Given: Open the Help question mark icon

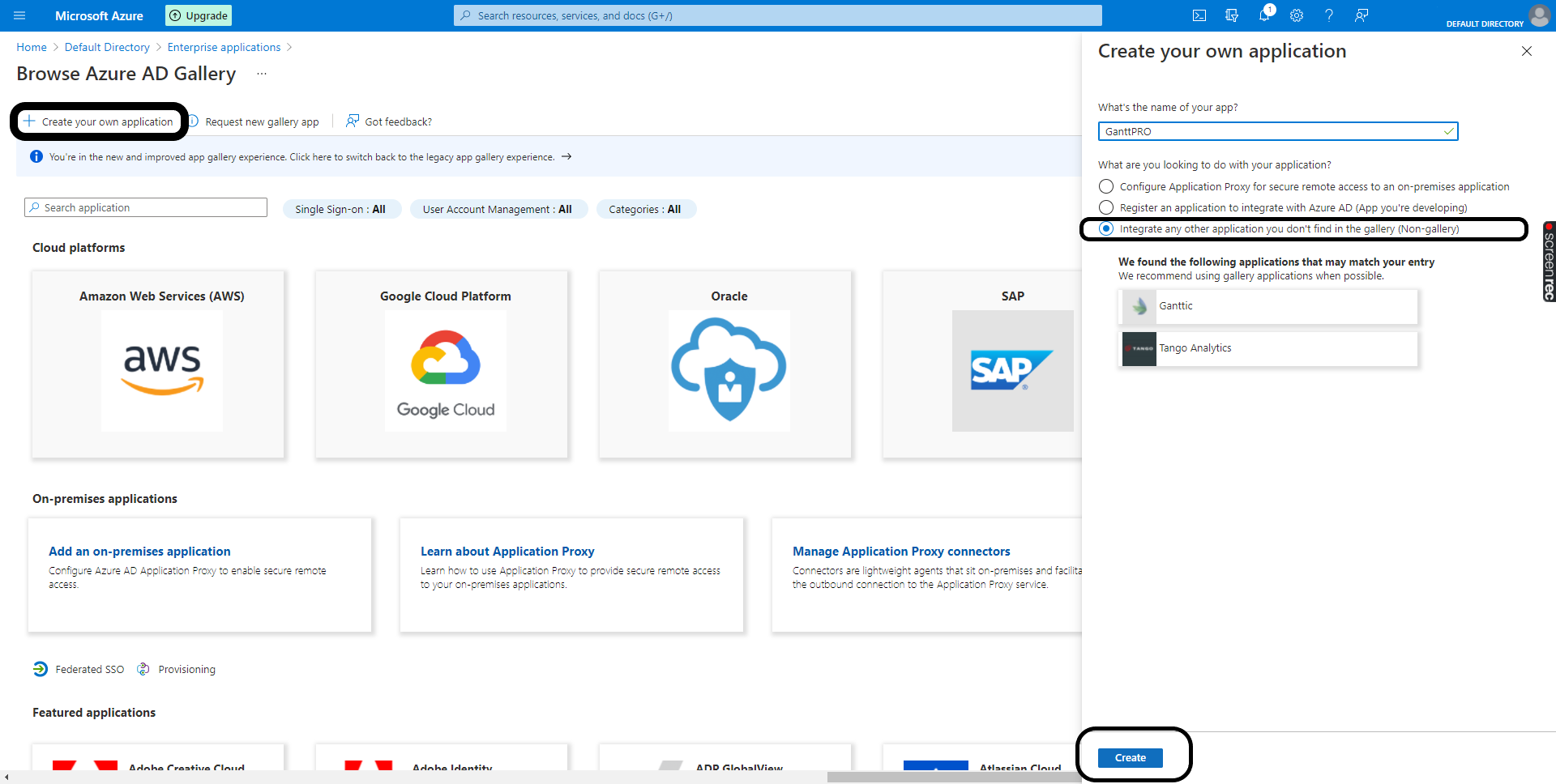Looking at the screenshot, I should tap(1329, 15).
